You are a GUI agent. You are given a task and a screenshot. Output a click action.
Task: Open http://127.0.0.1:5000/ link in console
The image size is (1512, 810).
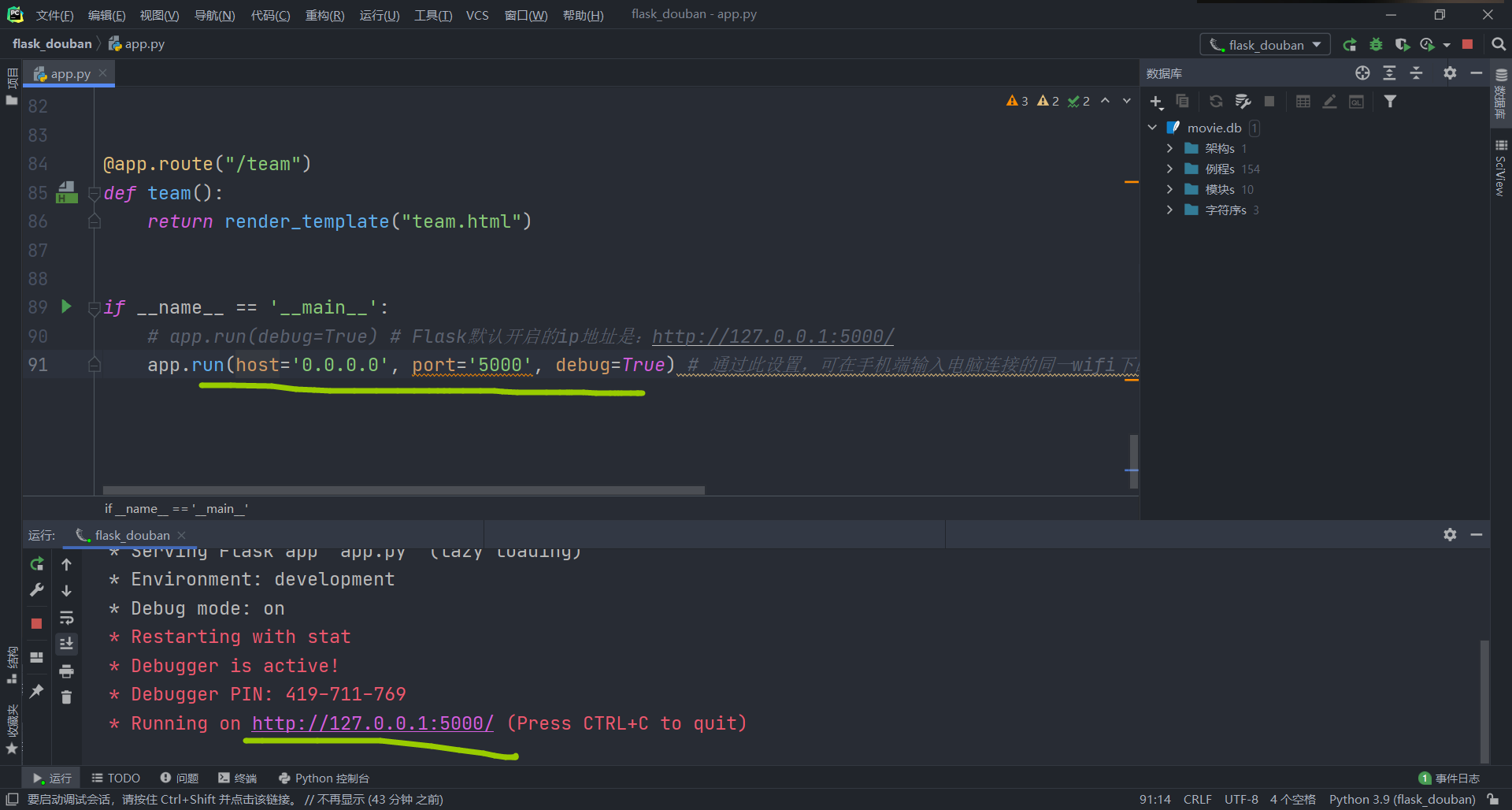tap(372, 723)
